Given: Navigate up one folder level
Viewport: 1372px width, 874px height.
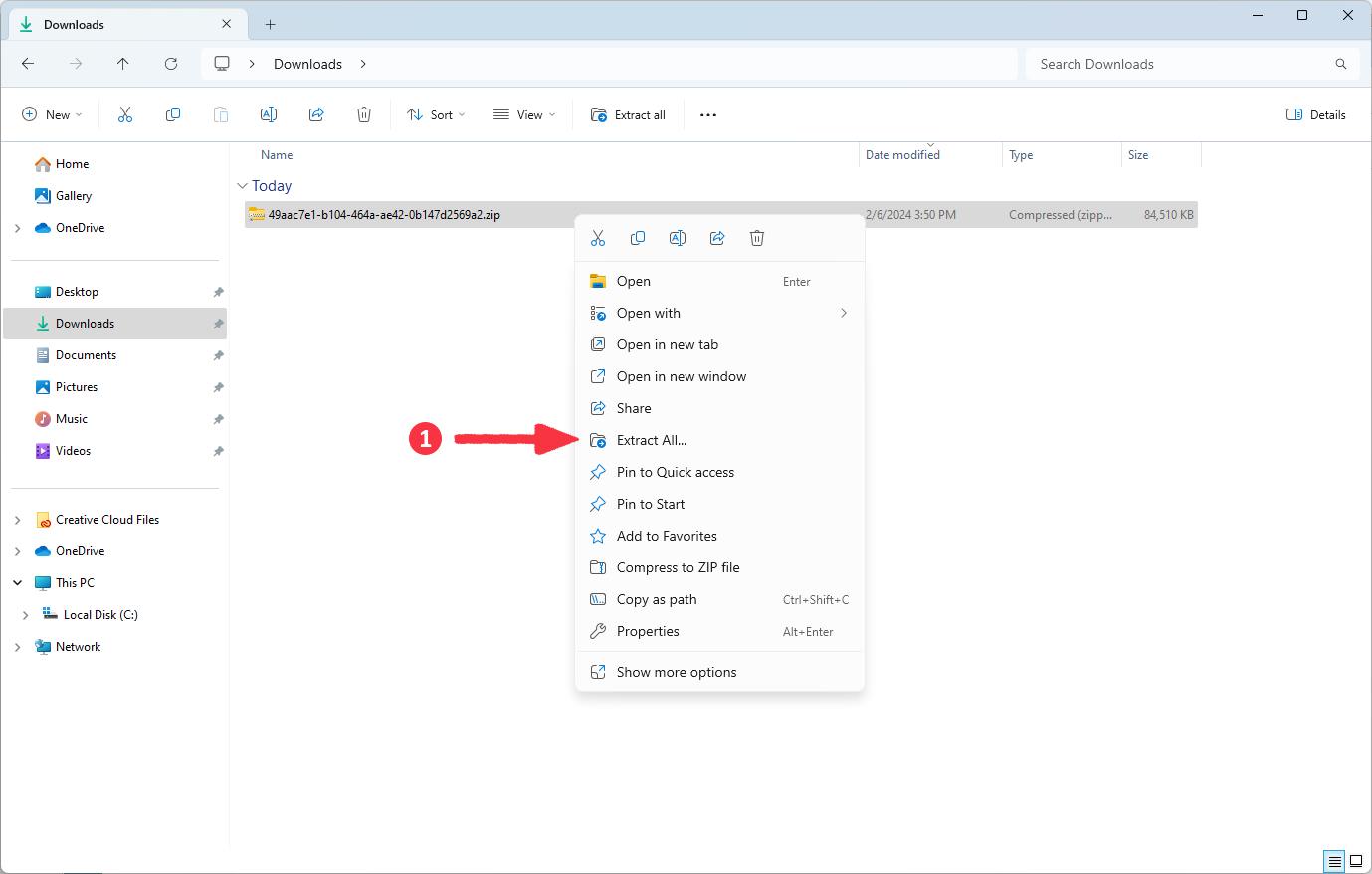Looking at the screenshot, I should [x=122, y=63].
